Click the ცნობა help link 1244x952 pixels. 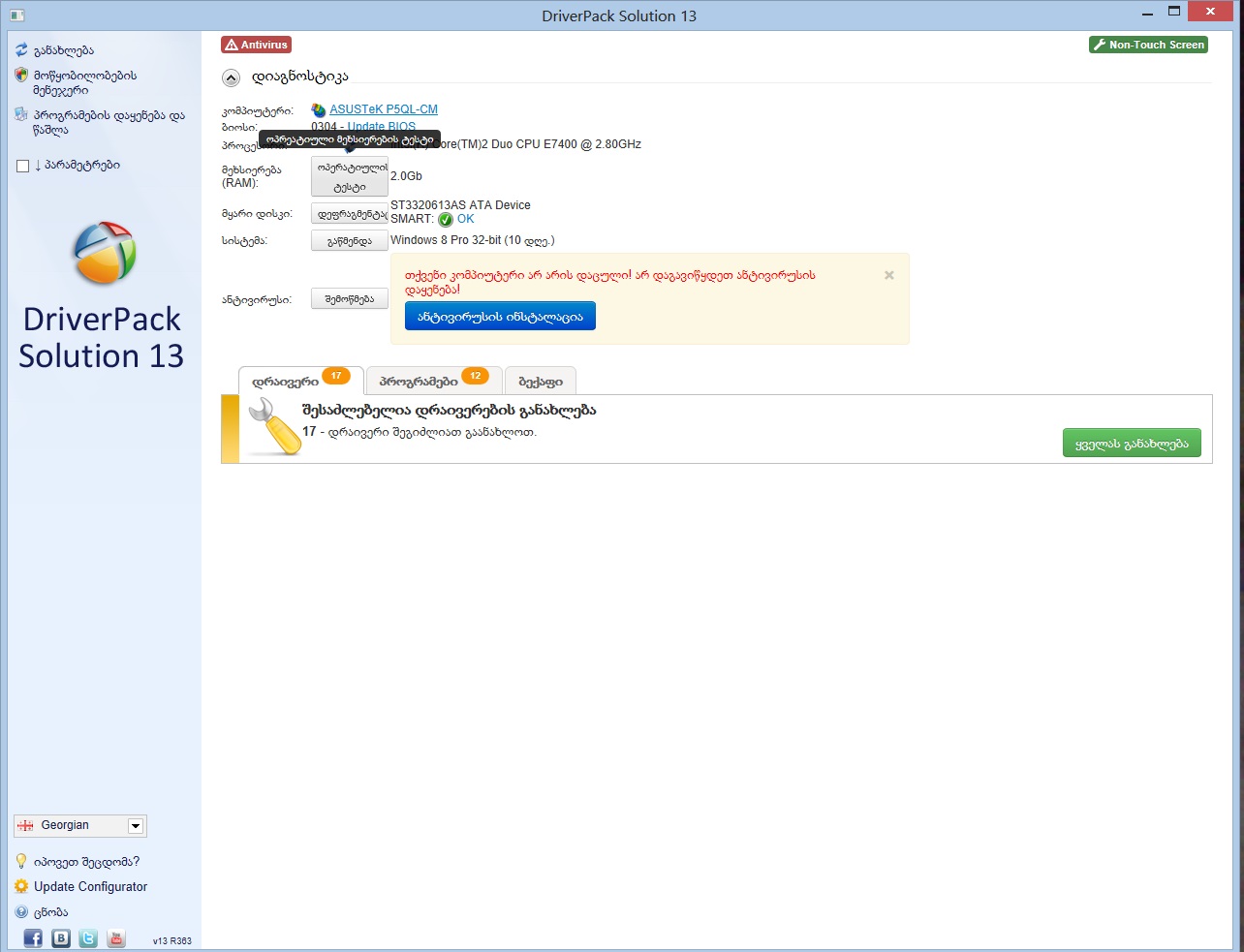coord(51,912)
